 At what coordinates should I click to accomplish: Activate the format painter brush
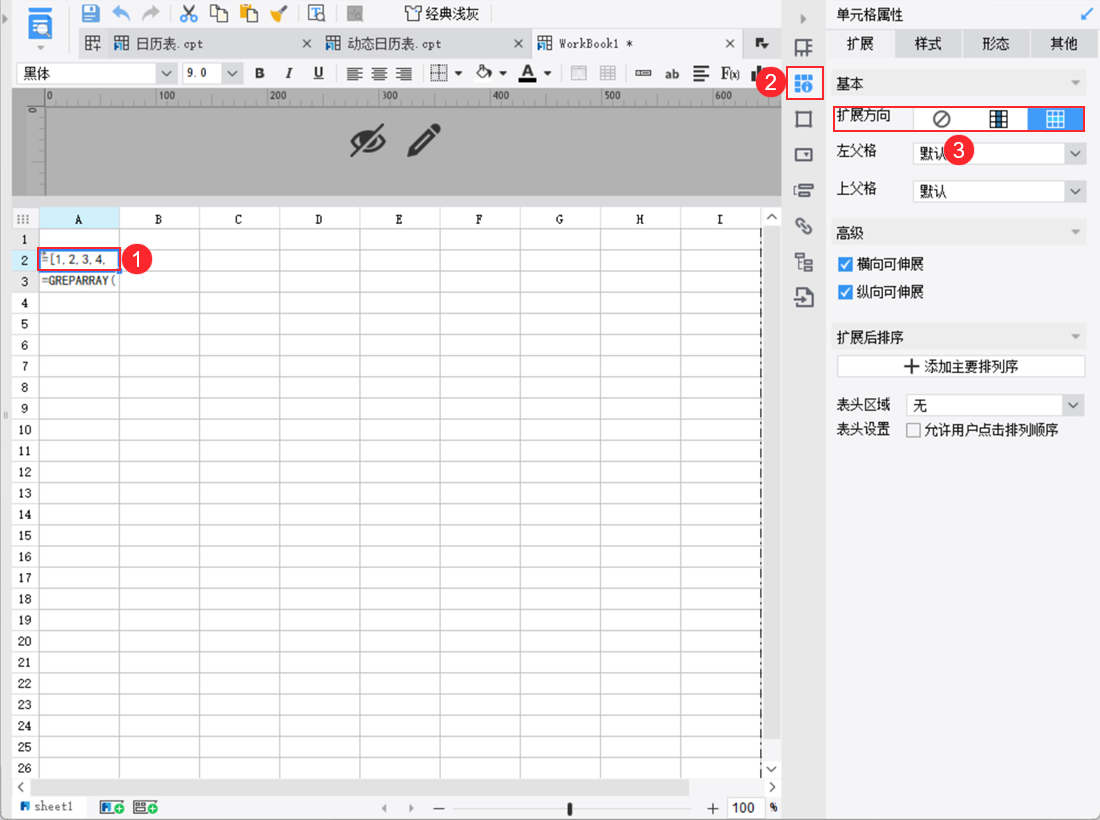[x=279, y=13]
